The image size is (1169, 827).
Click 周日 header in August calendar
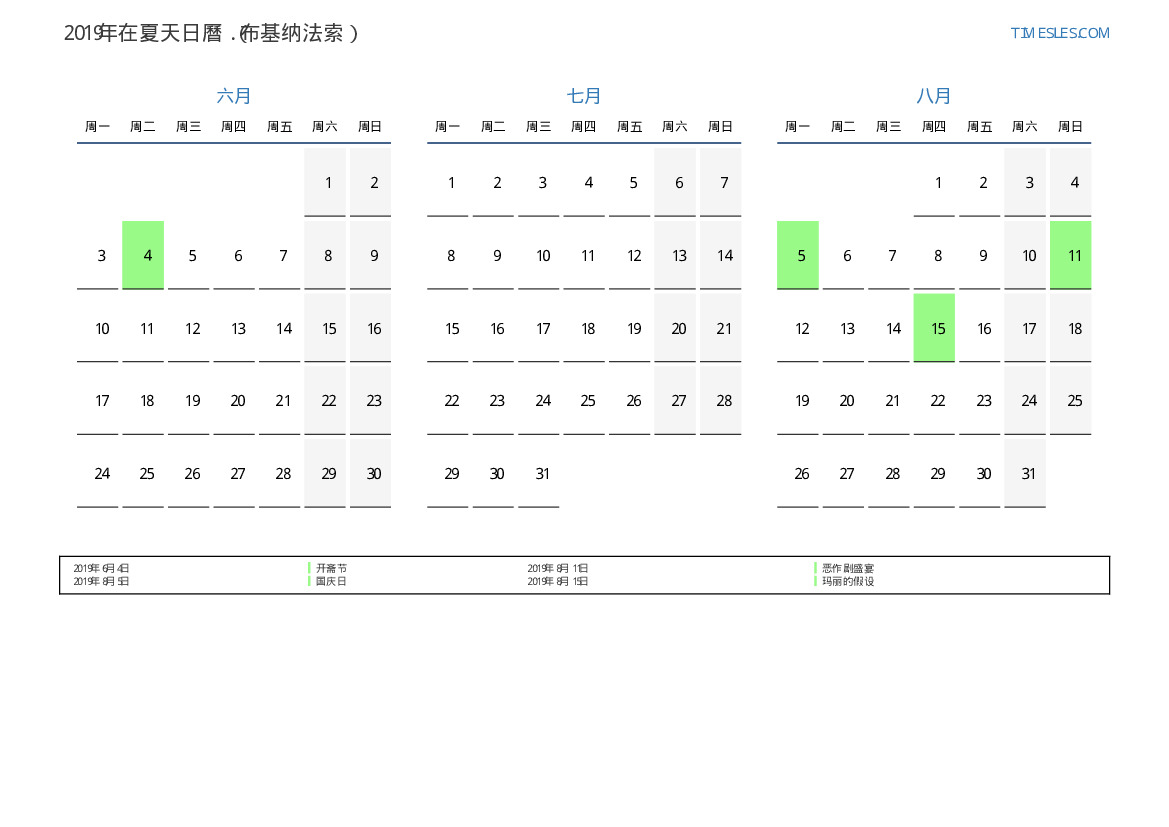(x=1070, y=127)
